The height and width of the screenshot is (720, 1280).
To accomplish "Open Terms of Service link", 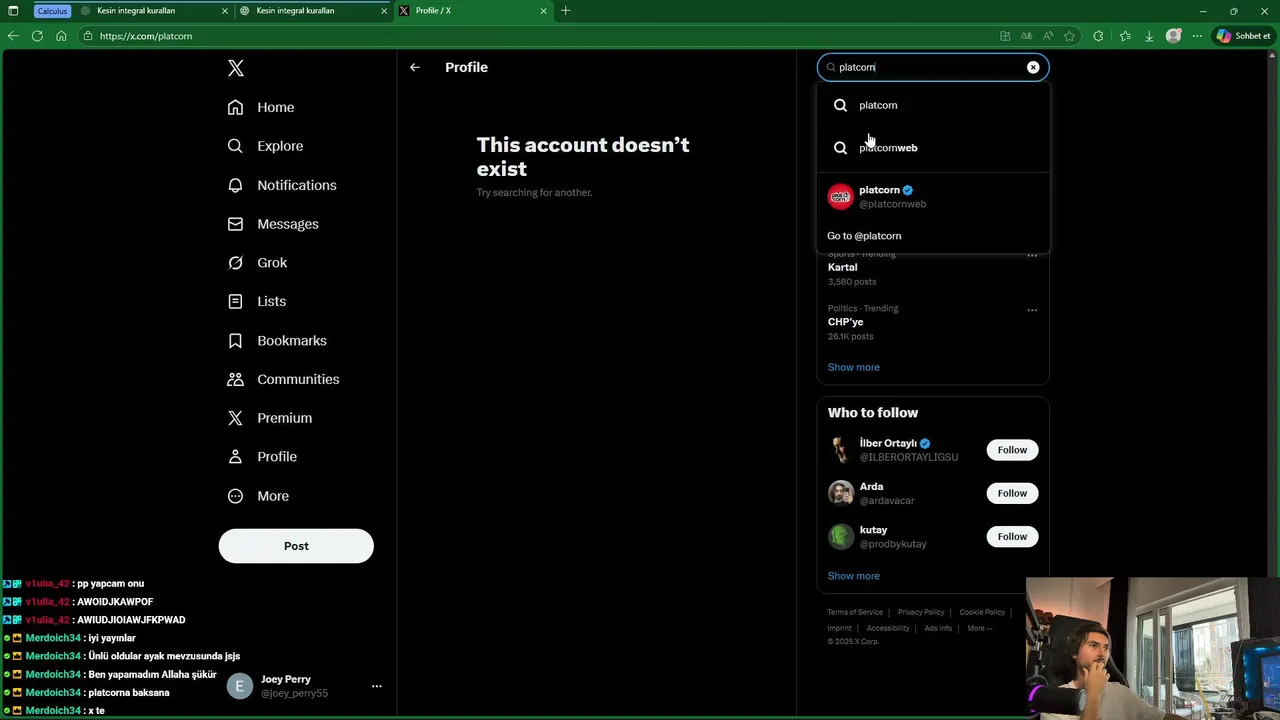I will (x=855, y=612).
